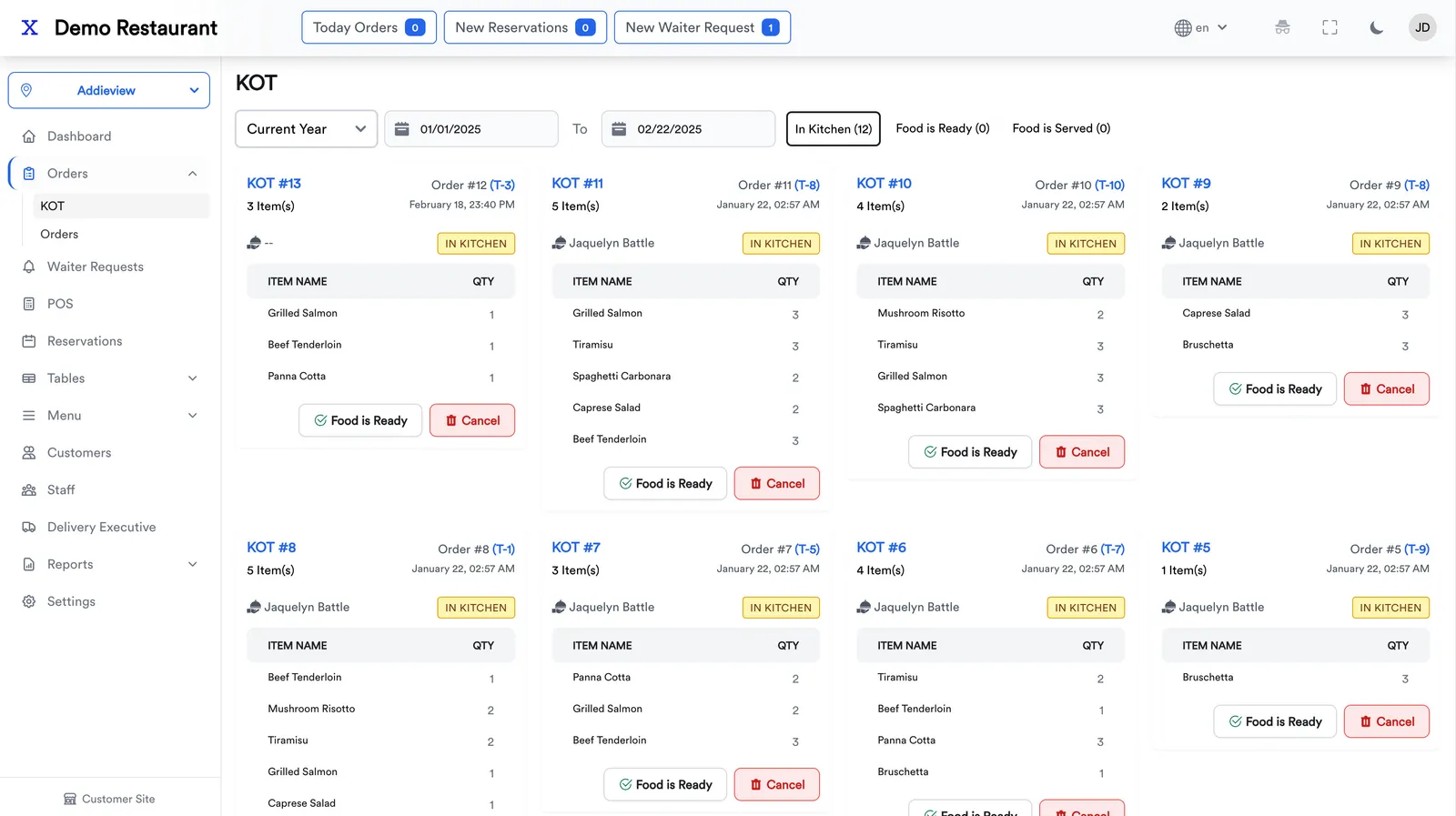Mark KOT #11 Food is Ready

(x=665, y=484)
